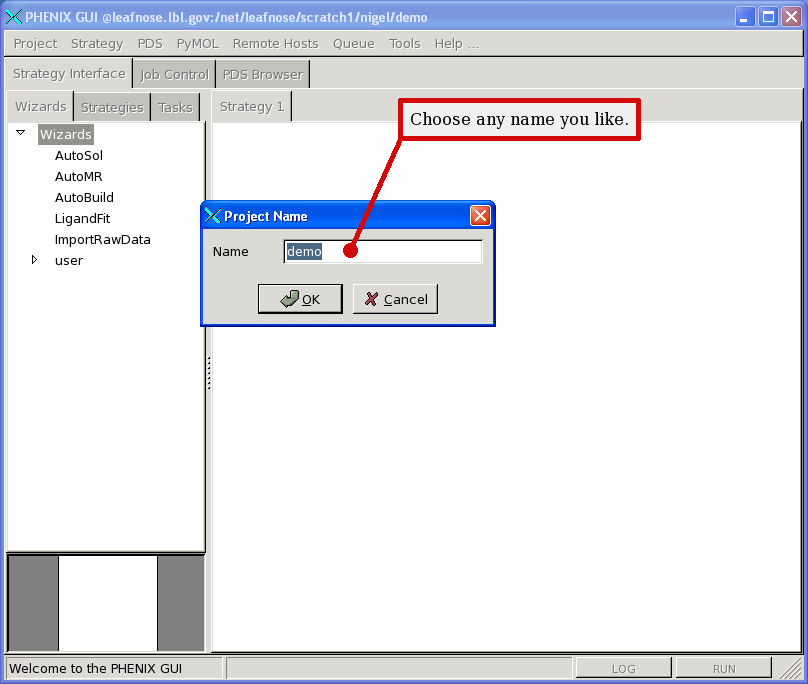
Task: Close the Project Name dialog
Action: click(x=480, y=216)
